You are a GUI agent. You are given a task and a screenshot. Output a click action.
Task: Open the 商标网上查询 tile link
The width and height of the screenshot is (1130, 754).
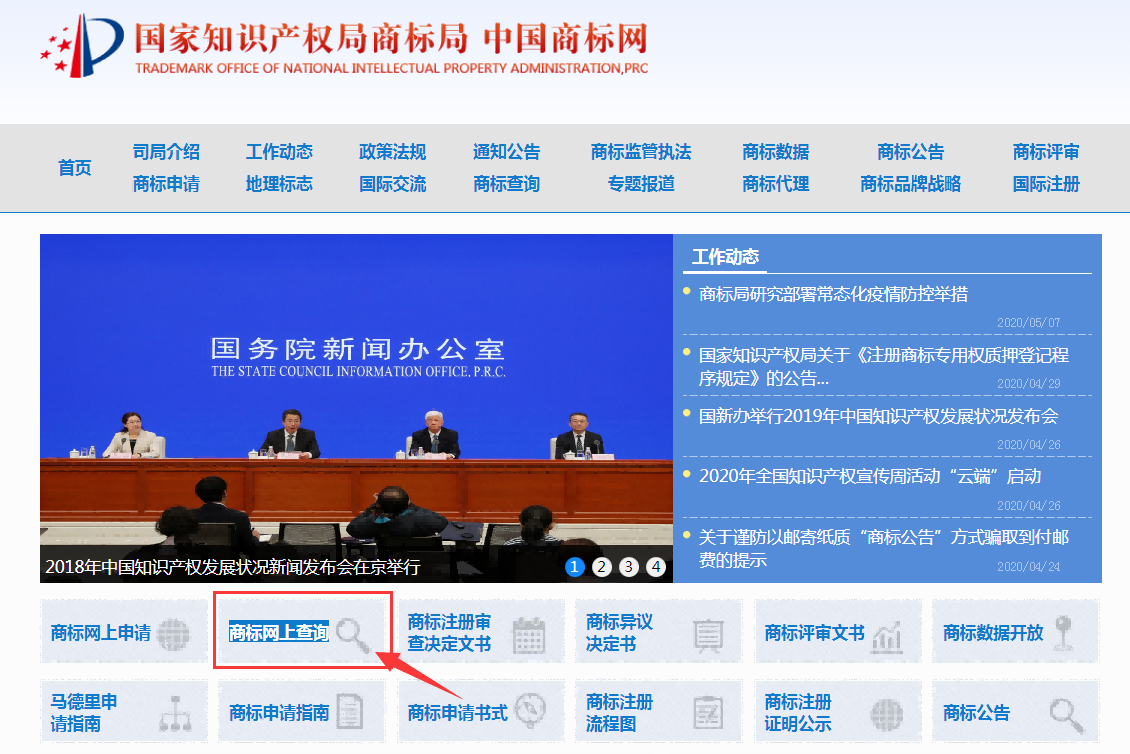(x=279, y=632)
